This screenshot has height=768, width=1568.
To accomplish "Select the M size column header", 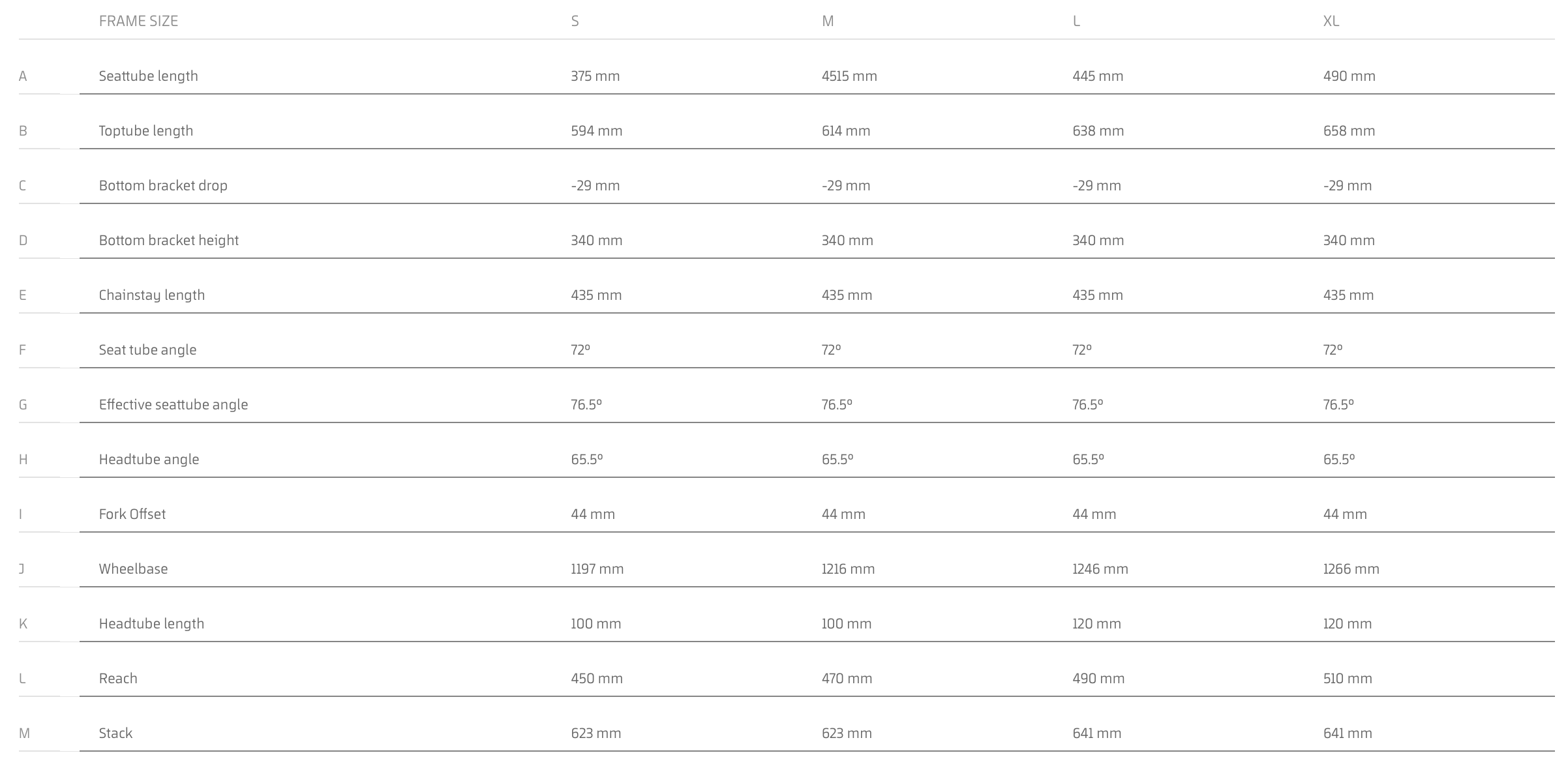I will 828,21.
